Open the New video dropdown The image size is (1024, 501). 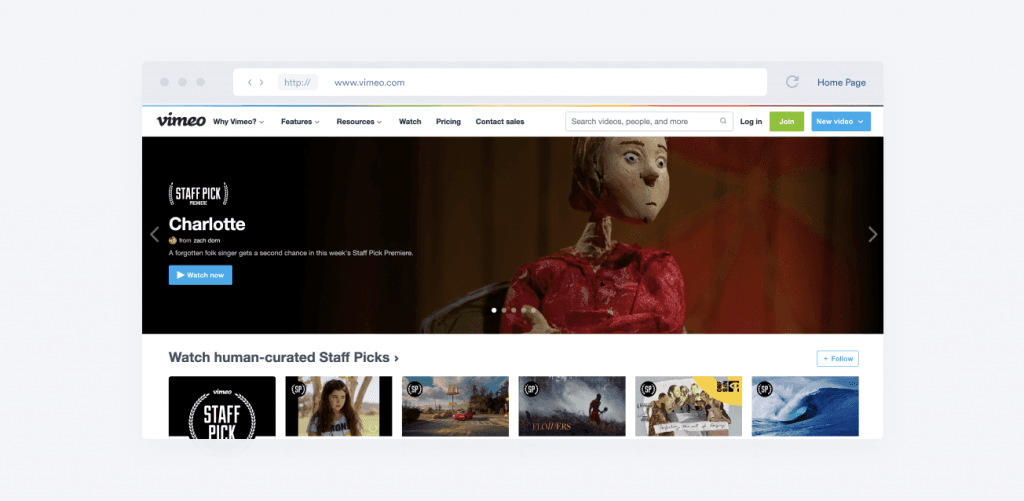pos(841,121)
